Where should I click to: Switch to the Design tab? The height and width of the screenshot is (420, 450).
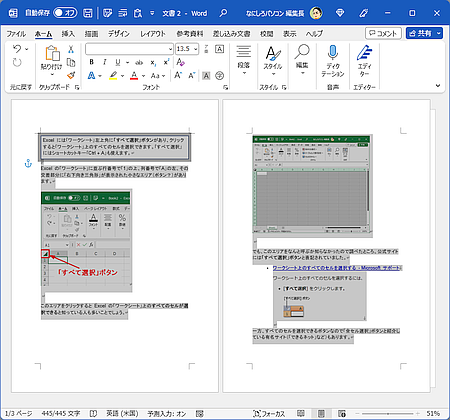pos(118,34)
